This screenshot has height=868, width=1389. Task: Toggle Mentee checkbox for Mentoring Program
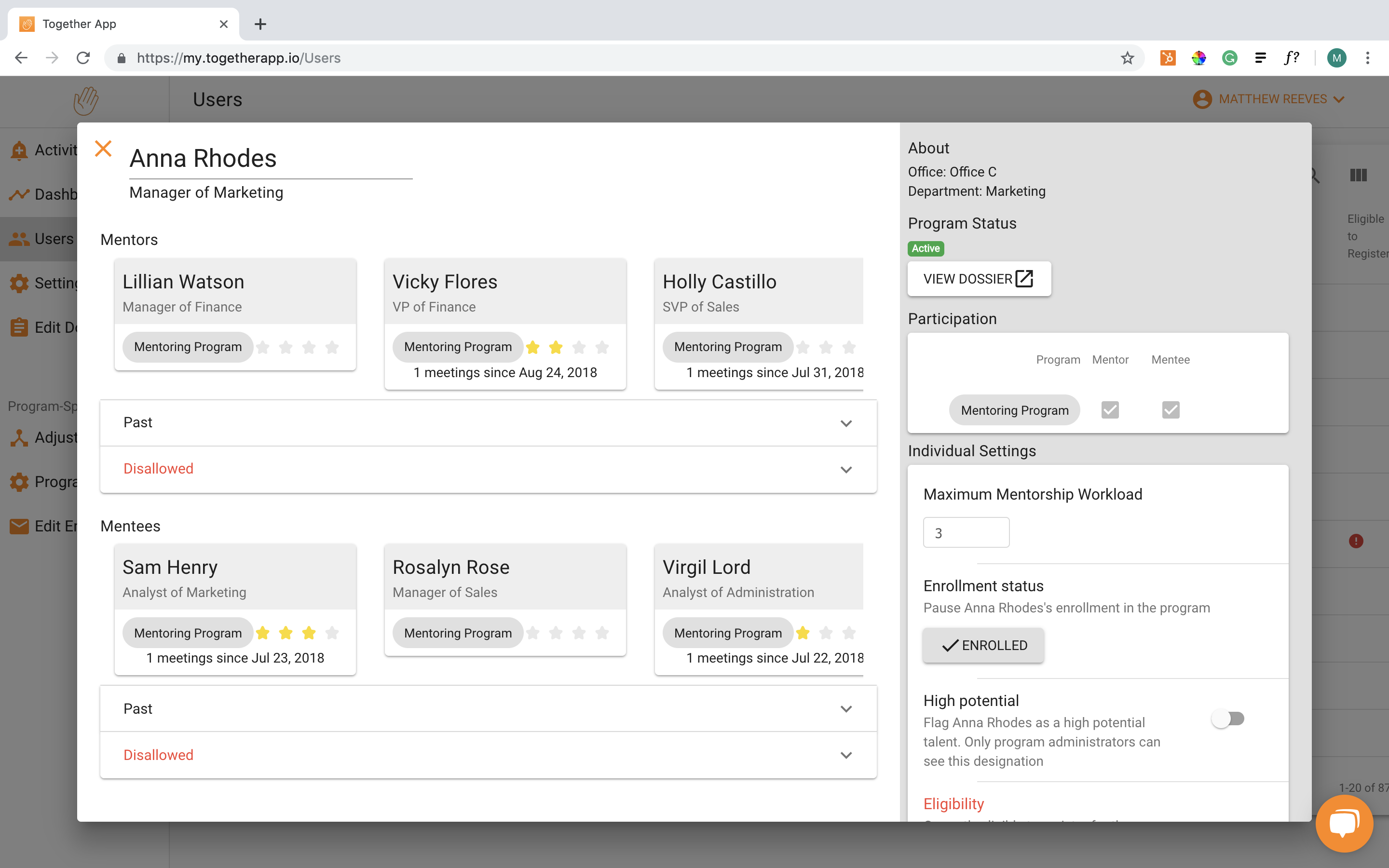click(x=1171, y=410)
